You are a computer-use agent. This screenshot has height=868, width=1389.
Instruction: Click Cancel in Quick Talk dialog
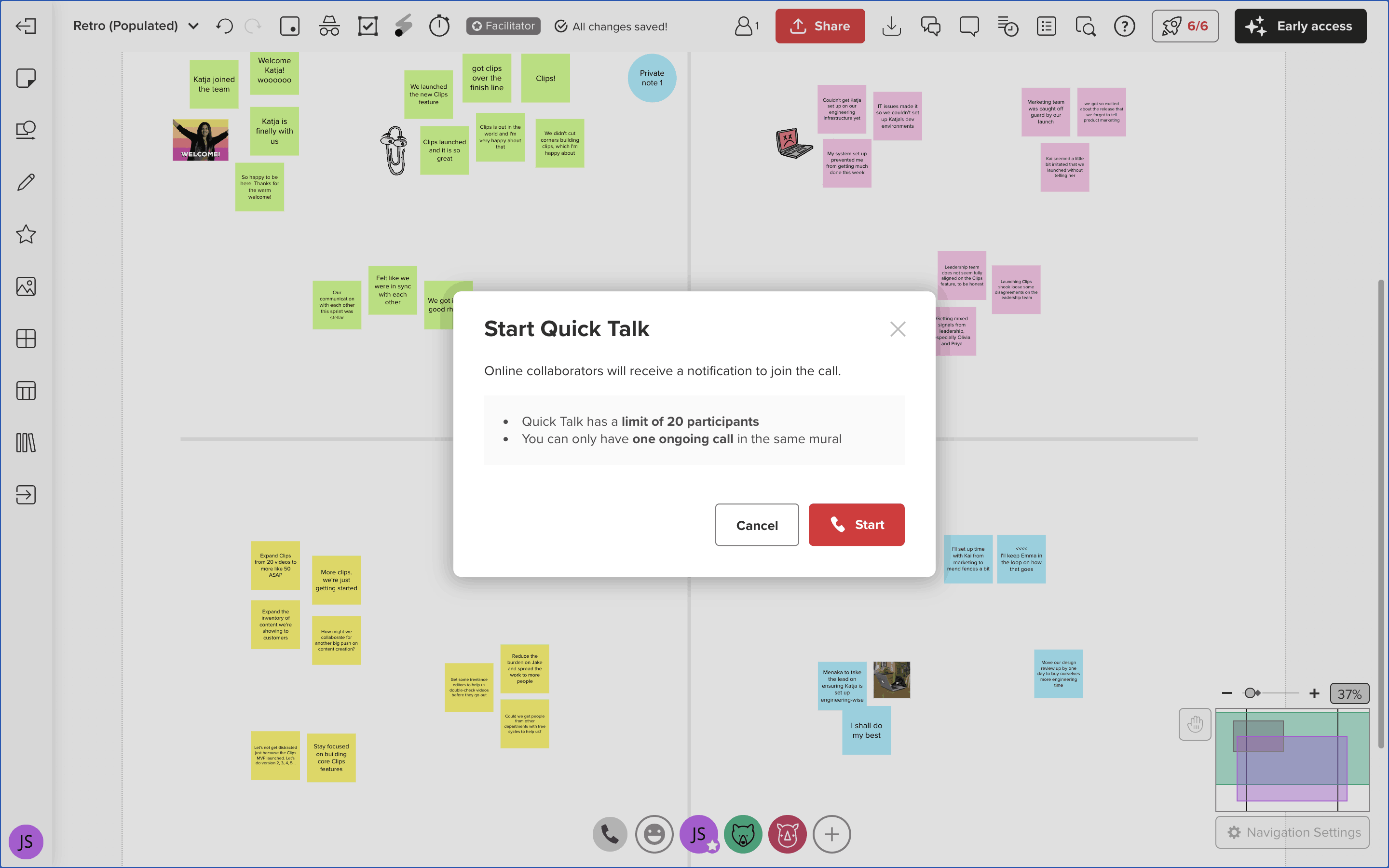[757, 525]
